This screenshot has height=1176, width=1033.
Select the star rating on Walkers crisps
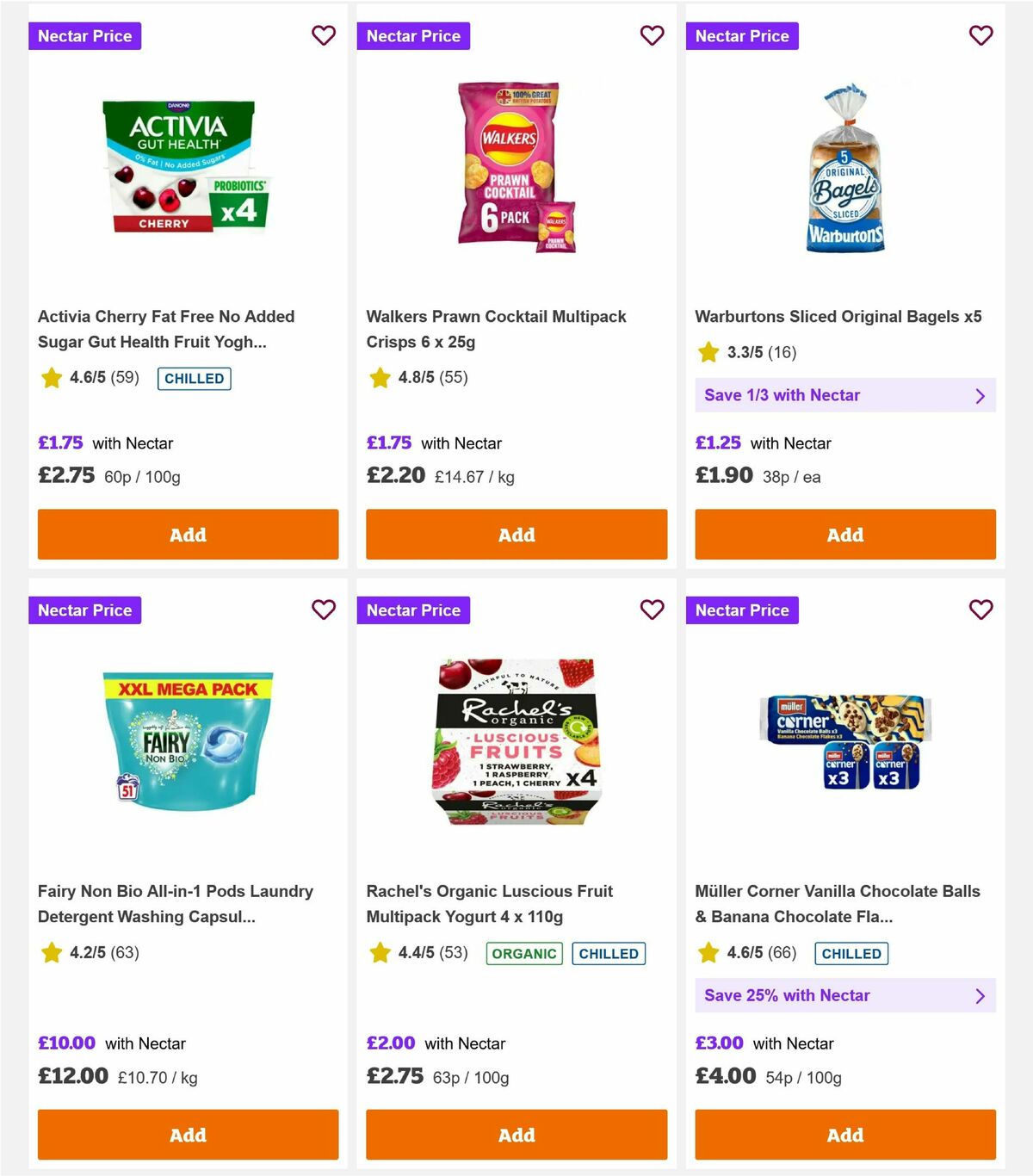point(380,377)
